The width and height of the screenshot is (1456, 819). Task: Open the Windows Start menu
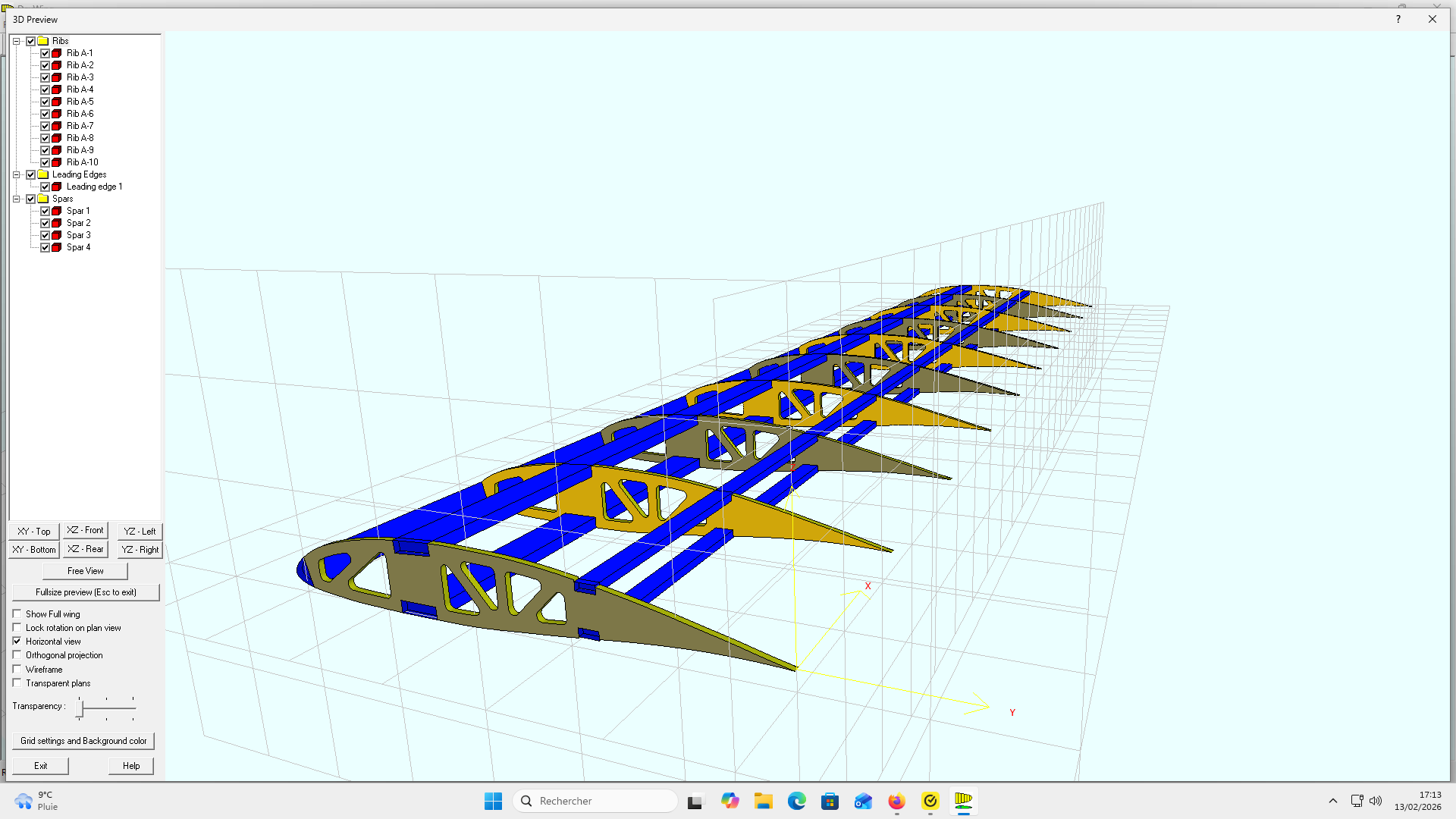(494, 801)
